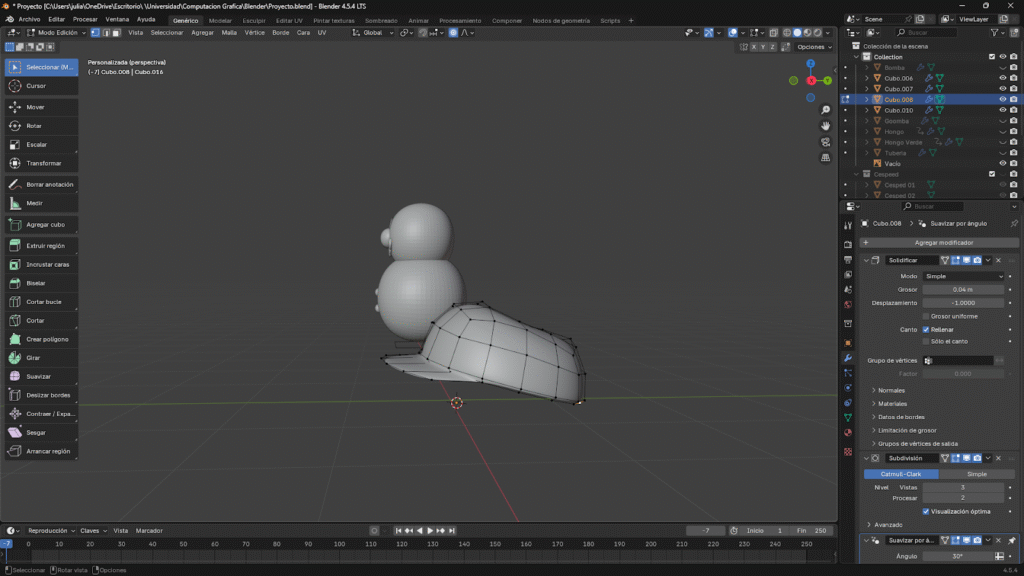Expand the Normales section
Image resolution: width=1024 pixels, height=576 pixels.
890,390
